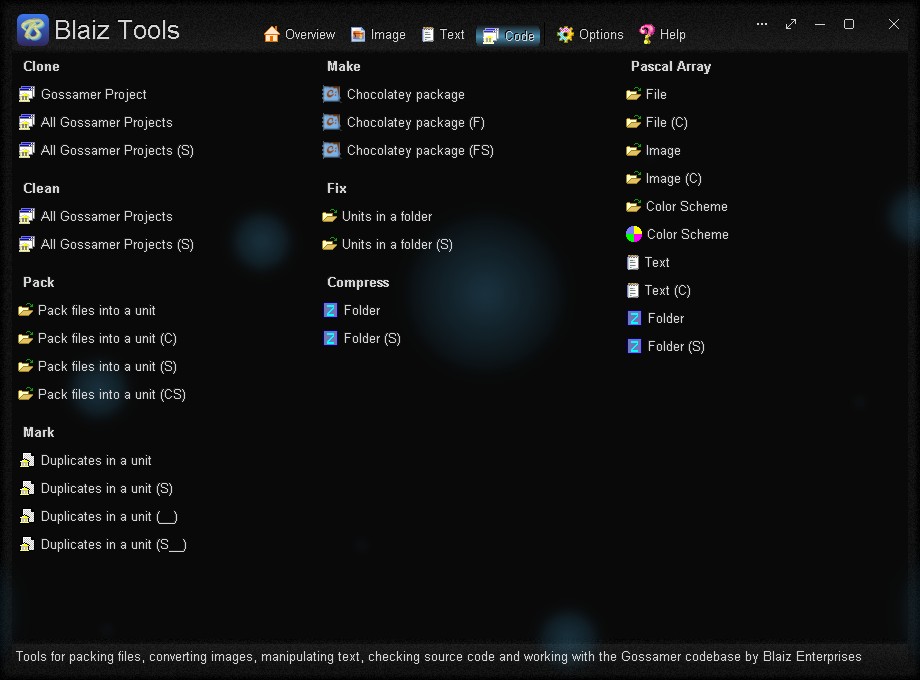Click icon beside Duplicates in a unit (__)
The height and width of the screenshot is (680, 920).
point(27,516)
